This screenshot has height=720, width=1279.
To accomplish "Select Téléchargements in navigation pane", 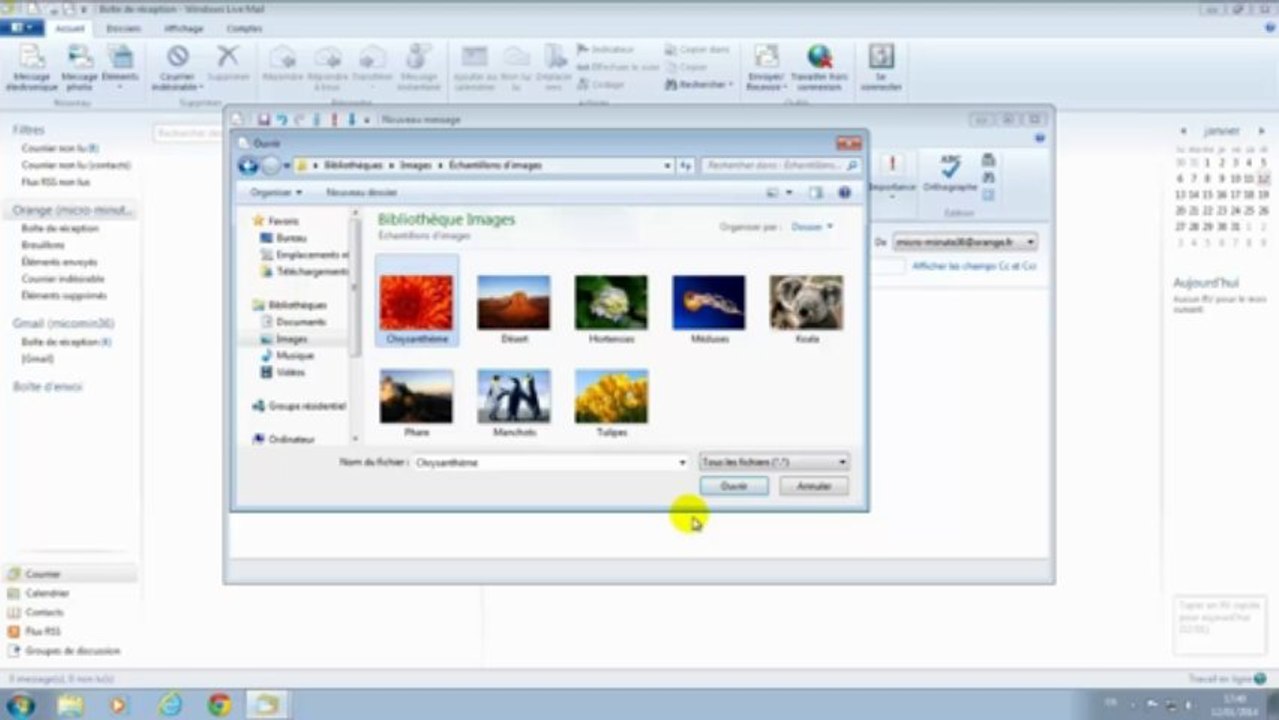I will tap(305, 271).
